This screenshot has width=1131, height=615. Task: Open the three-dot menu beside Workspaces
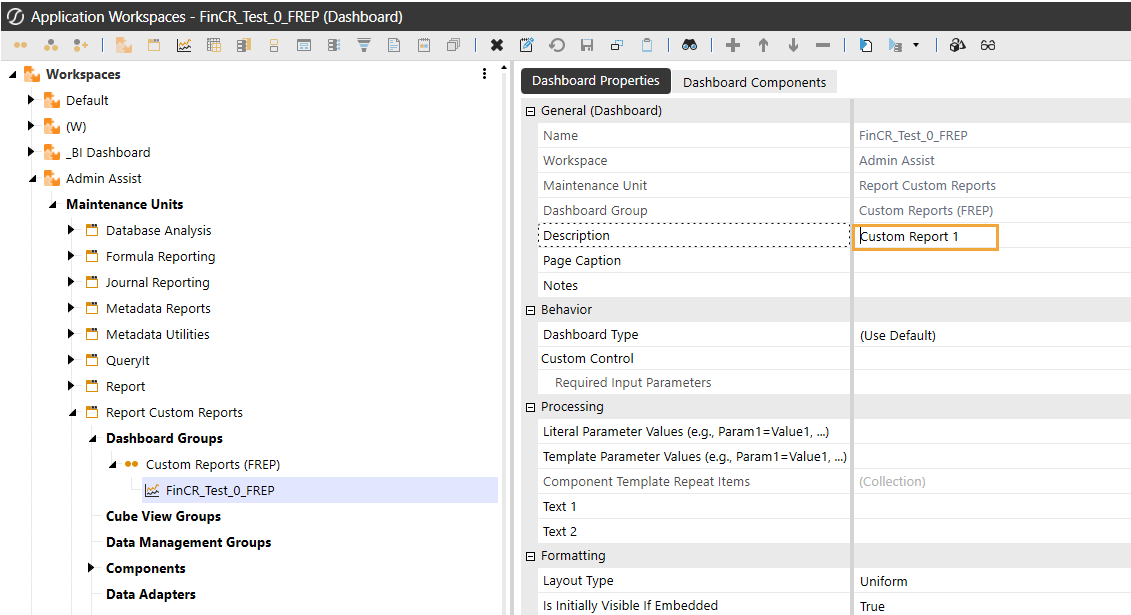coord(484,74)
